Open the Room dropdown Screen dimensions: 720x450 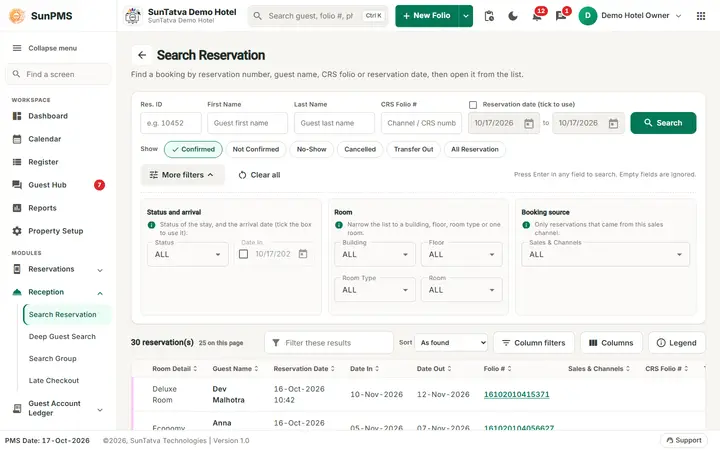click(461, 290)
